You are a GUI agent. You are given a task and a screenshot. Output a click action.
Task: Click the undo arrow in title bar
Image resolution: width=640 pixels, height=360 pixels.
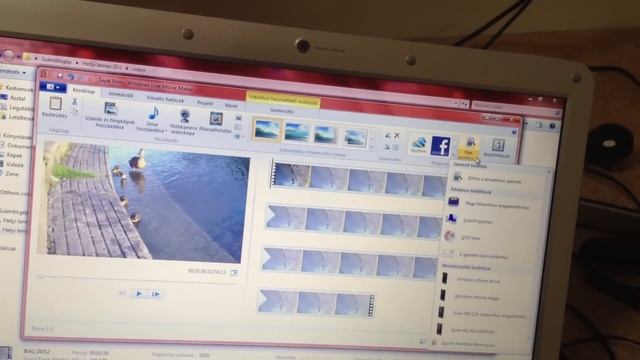71,77
